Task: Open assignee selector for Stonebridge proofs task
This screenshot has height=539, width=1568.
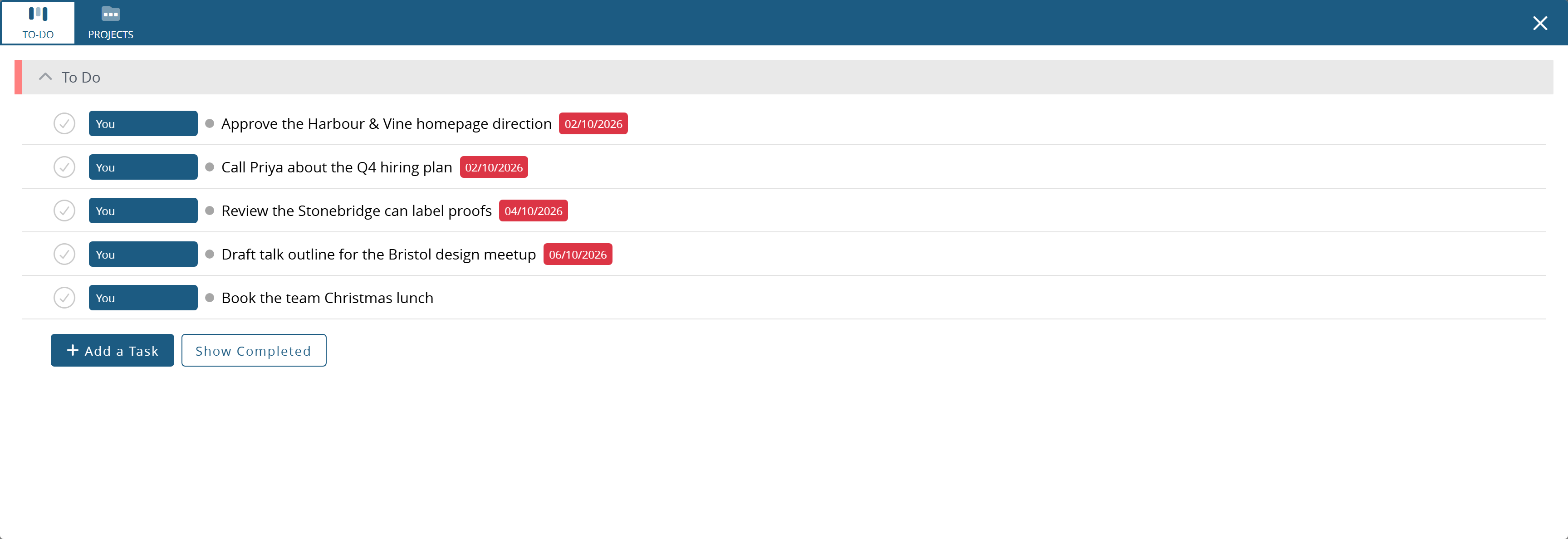Action: 143,211
